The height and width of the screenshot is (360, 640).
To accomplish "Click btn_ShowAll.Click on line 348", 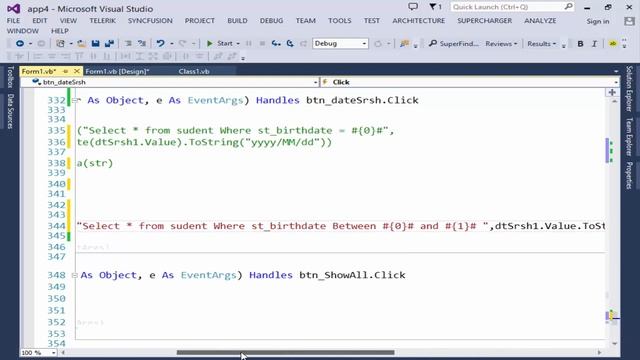I will (x=352, y=275).
